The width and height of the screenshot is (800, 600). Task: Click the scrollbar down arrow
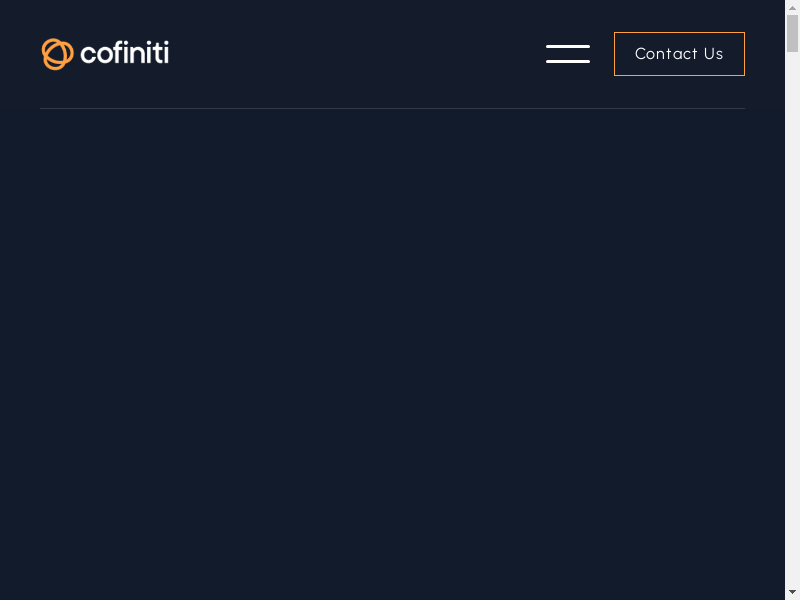coord(792,593)
